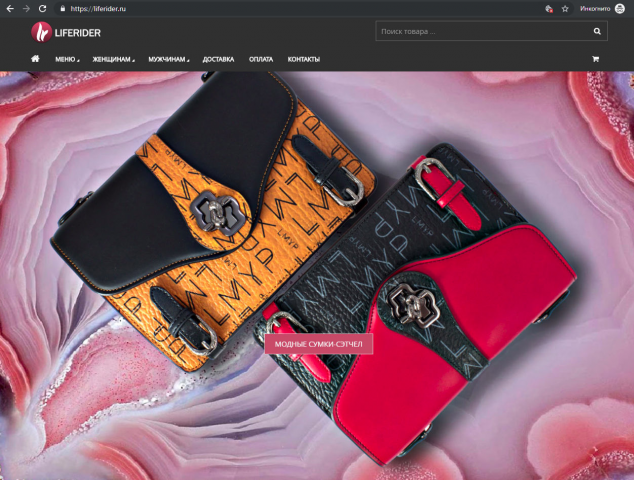Screen dimensions: 634x480
Task: Open the Liferider logo home link
Action: coord(66,32)
